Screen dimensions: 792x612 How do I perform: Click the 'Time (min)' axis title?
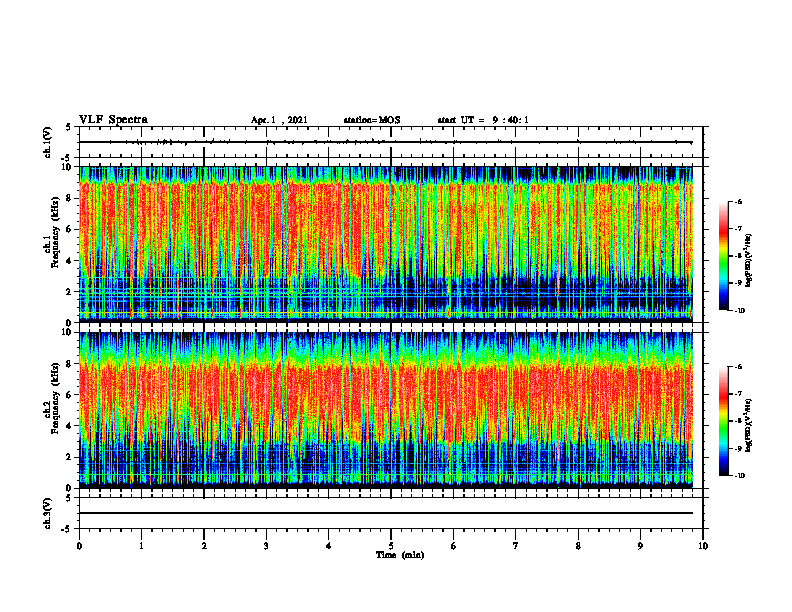(x=400, y=555)
